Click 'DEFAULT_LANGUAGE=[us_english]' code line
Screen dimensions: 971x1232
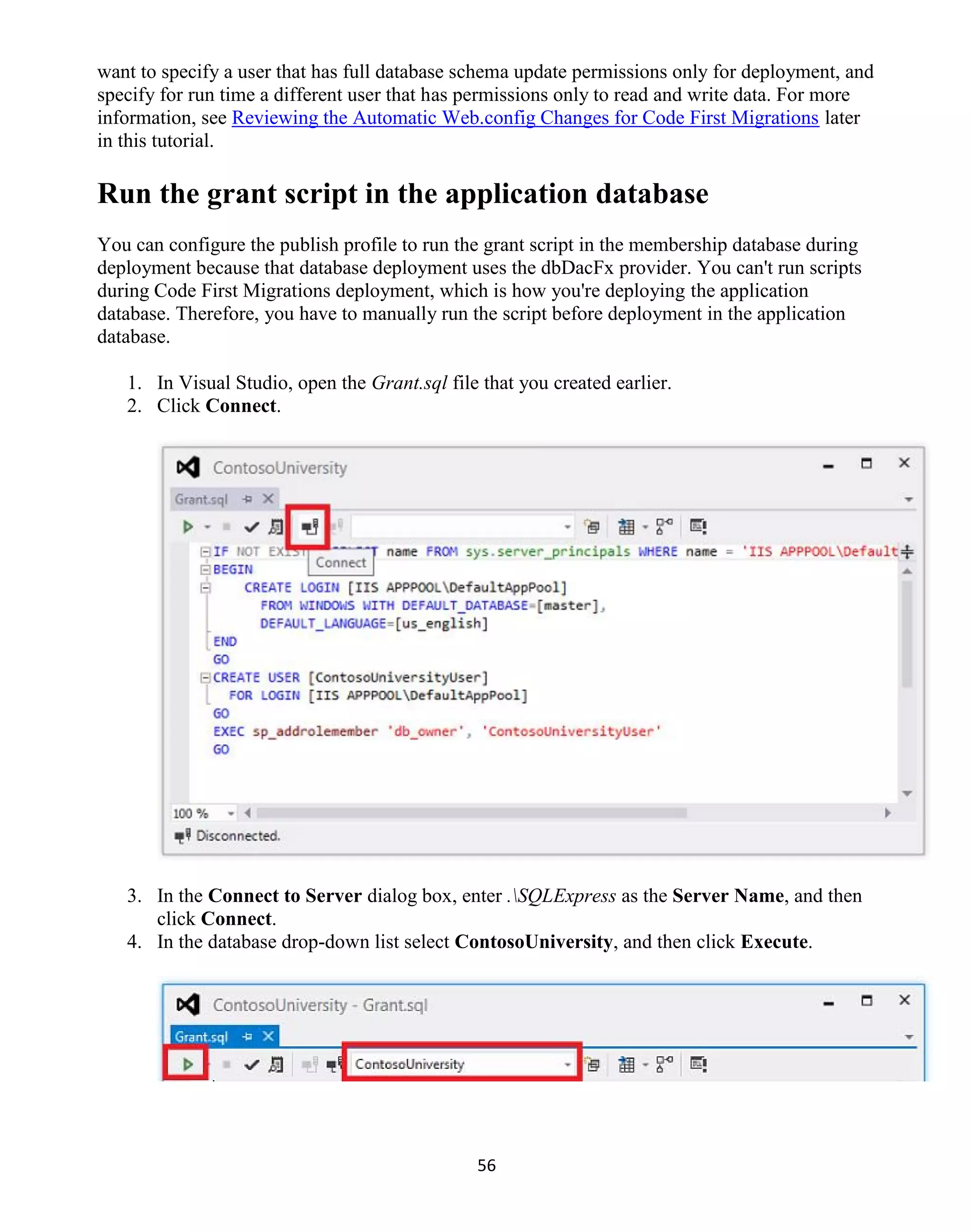374,623
